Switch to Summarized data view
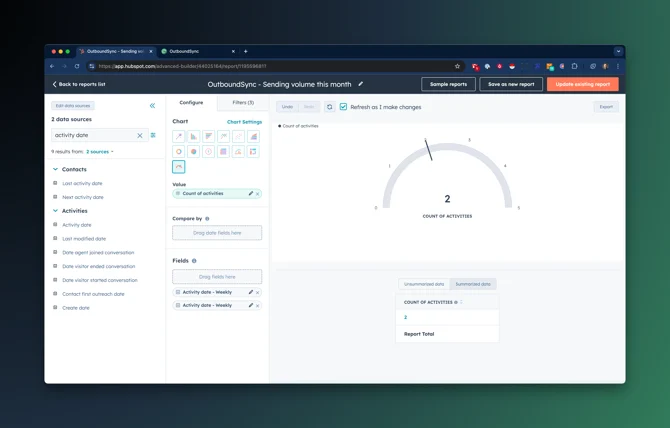 click(x=473, y=284)
